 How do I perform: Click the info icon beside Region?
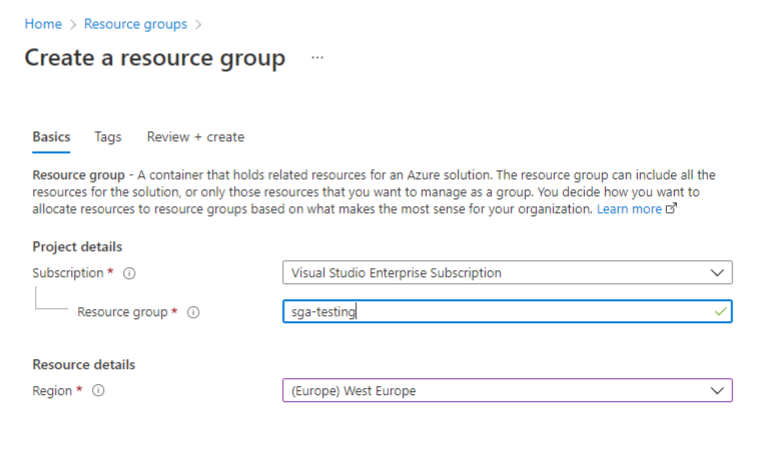point(99,391)
